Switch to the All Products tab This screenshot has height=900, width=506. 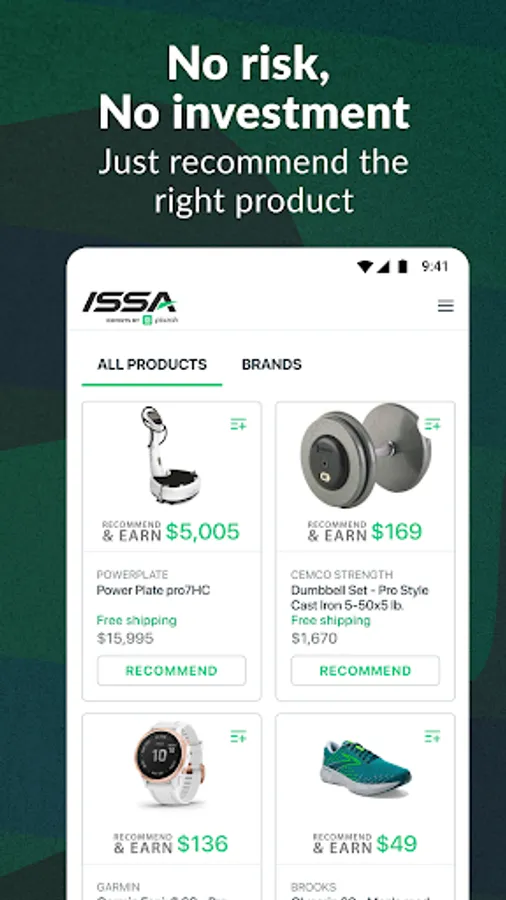click(152, 364)
